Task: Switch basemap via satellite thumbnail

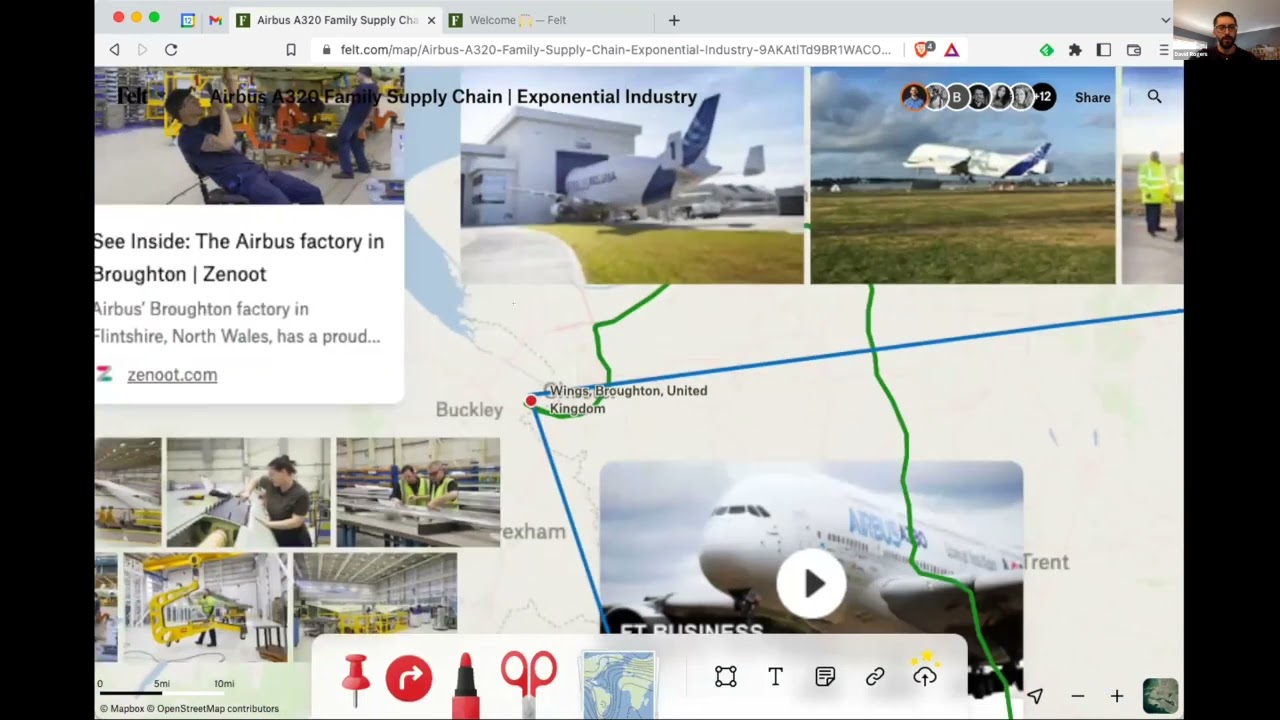Action: [x=1160, y=696]
